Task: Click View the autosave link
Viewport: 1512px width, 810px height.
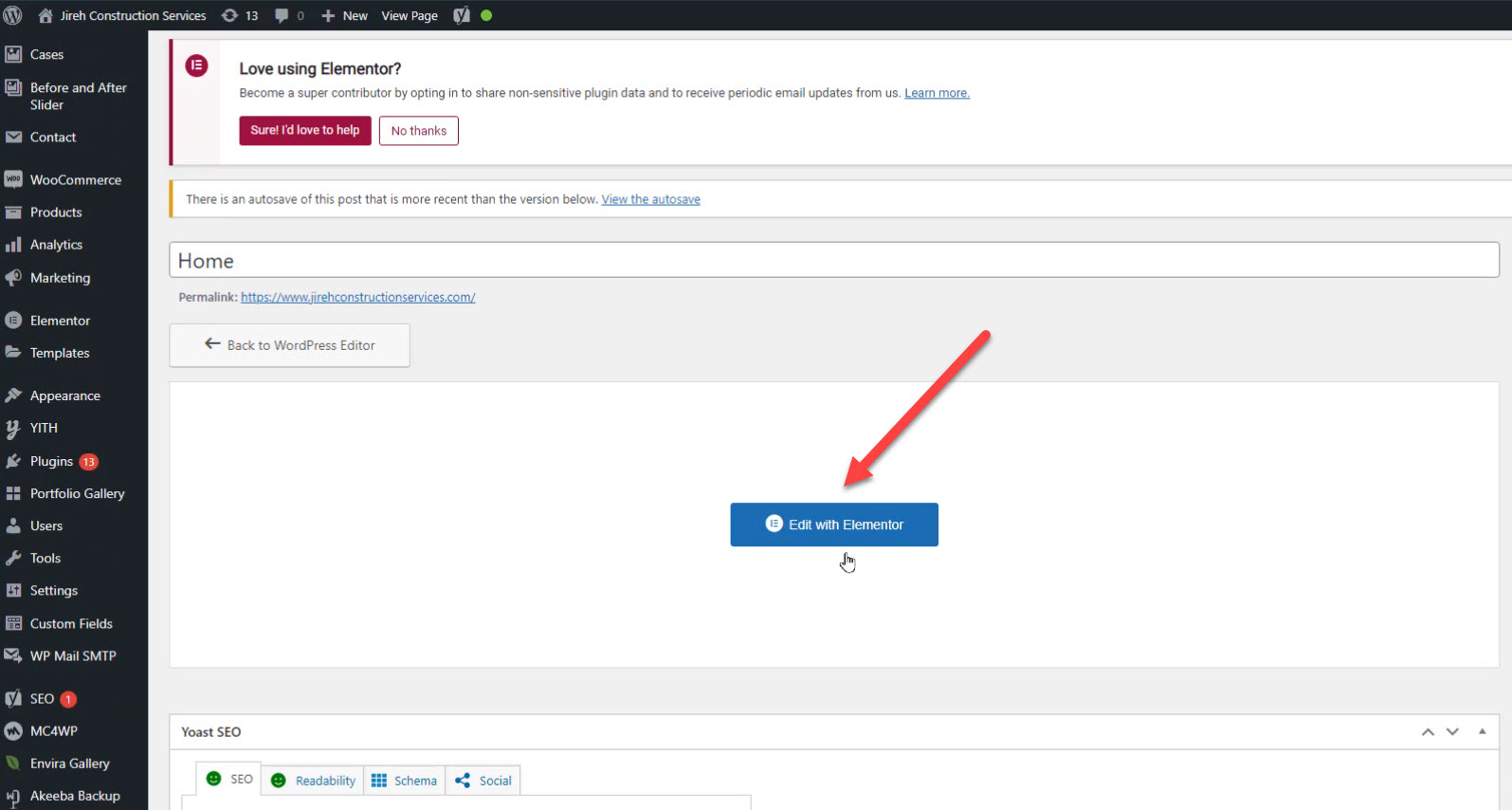Action: [x=650, y=199]
